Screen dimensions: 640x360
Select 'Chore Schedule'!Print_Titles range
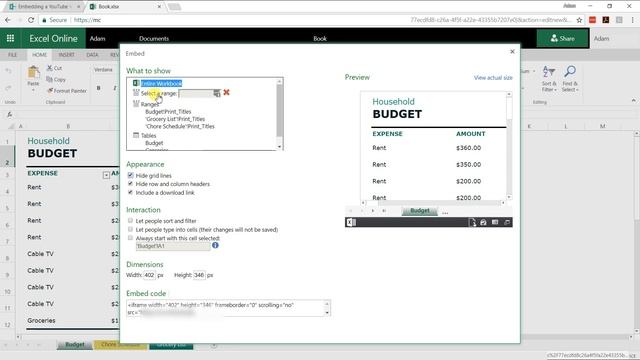click(180, 126)
